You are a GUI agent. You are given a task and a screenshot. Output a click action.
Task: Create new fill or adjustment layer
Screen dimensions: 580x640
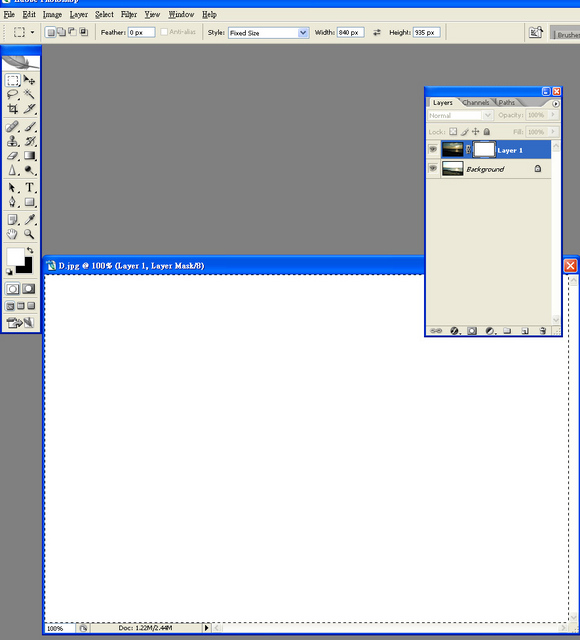(x=490, y=331)
